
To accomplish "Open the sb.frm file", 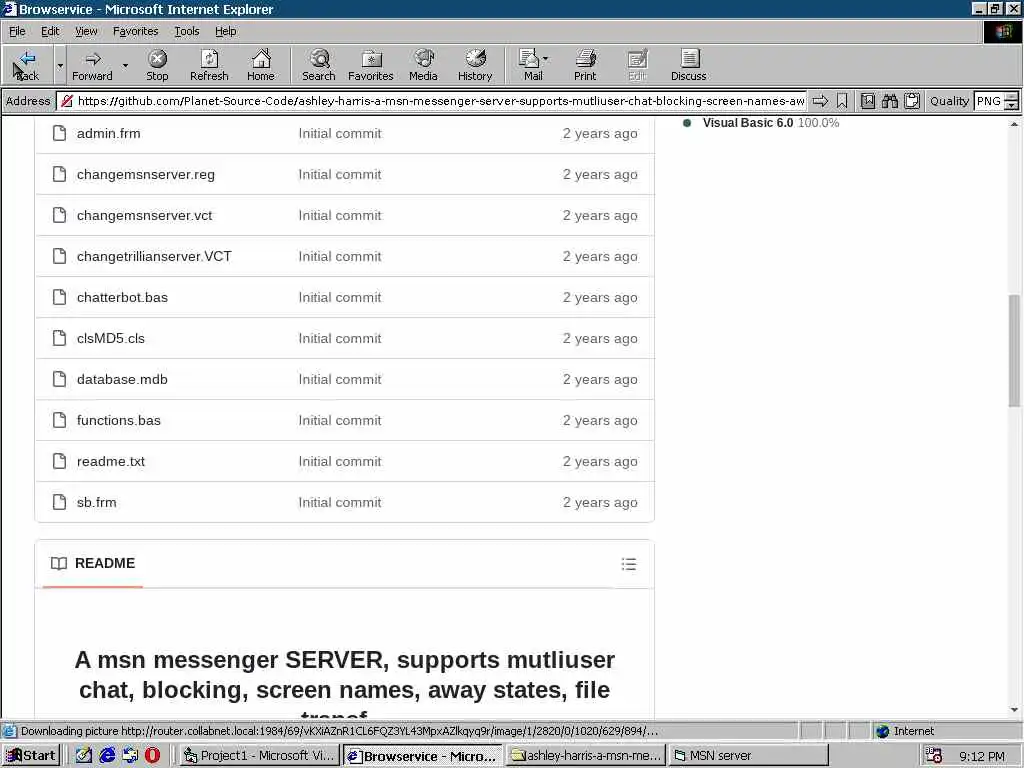I will tap(97, 502).
